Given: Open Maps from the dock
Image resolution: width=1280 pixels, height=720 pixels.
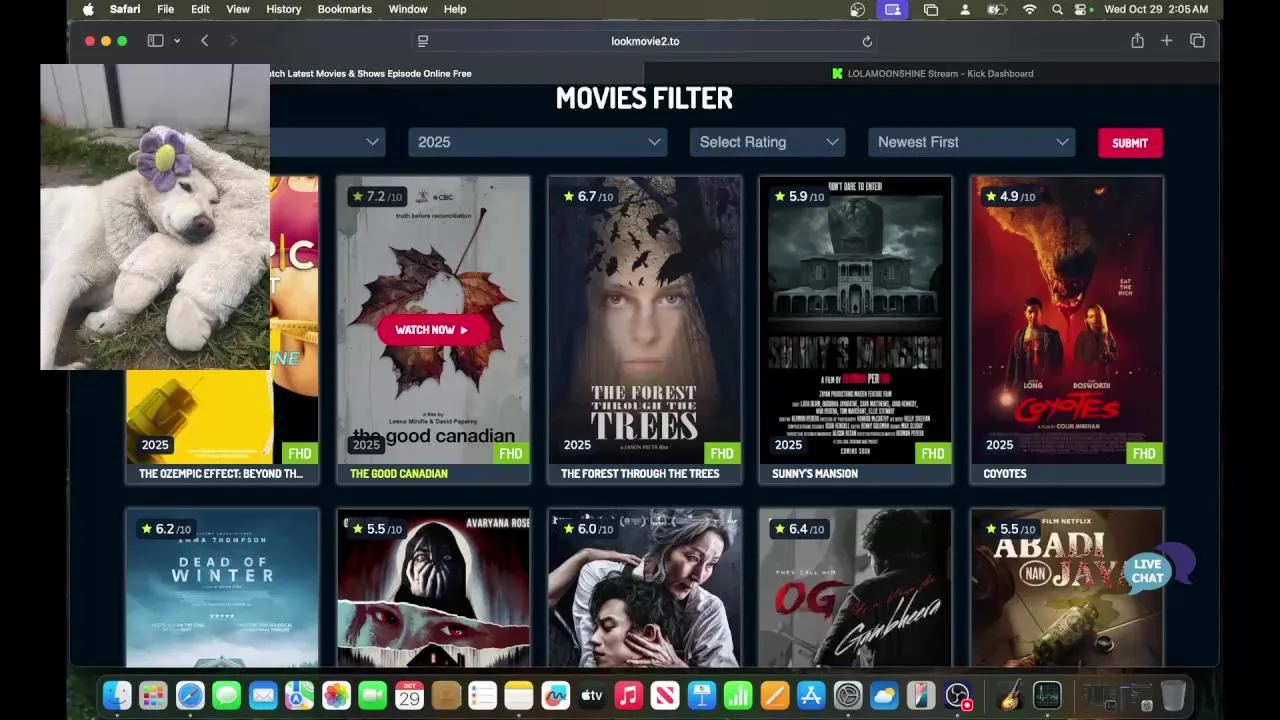Looking at the screenshot, I should pyautogui.click(x=299, y=695).
